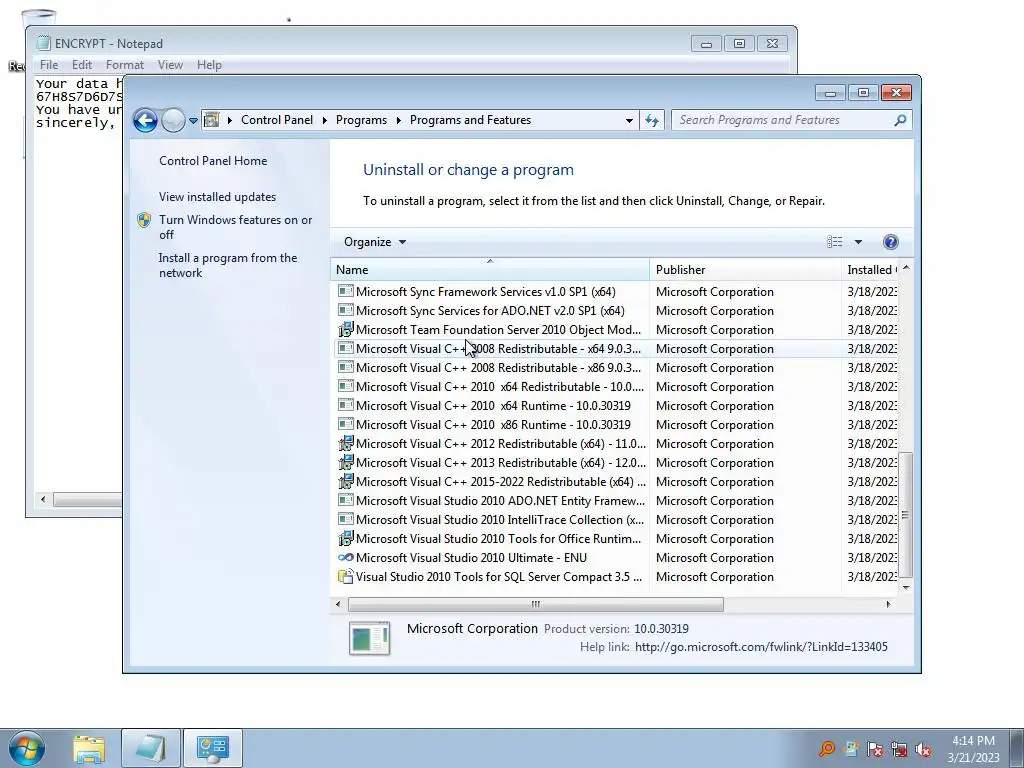Select Visual C++ 2012 Redistributable (x64) icon

pyautogui.click(x=345, y=443)
